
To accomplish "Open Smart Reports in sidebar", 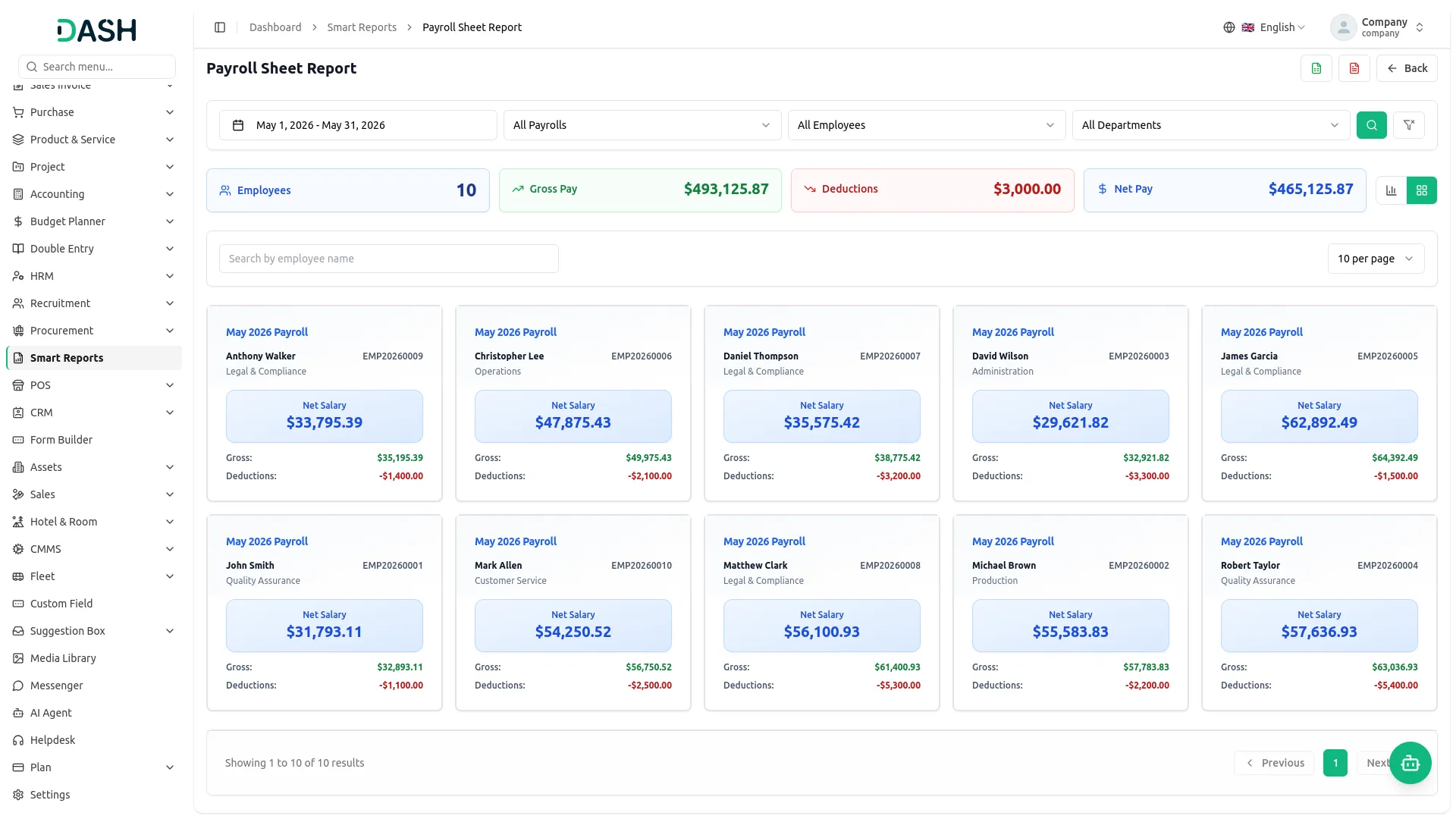I will point(94,358).
